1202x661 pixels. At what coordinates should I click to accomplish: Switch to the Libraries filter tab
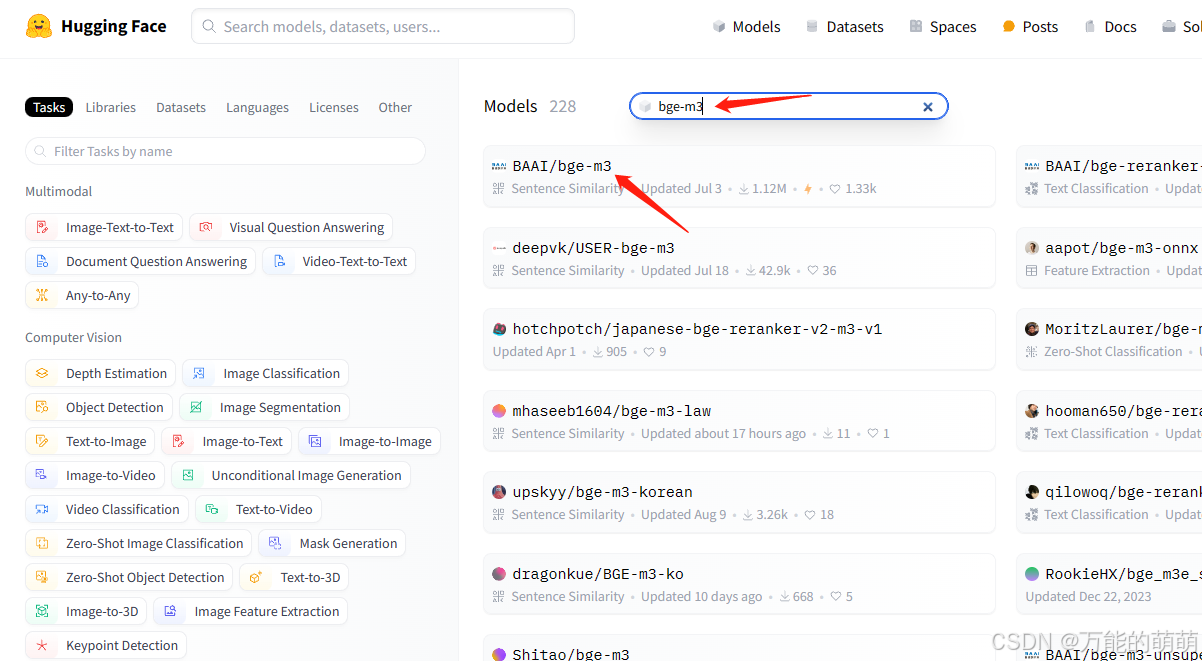(x=110, y=107)
